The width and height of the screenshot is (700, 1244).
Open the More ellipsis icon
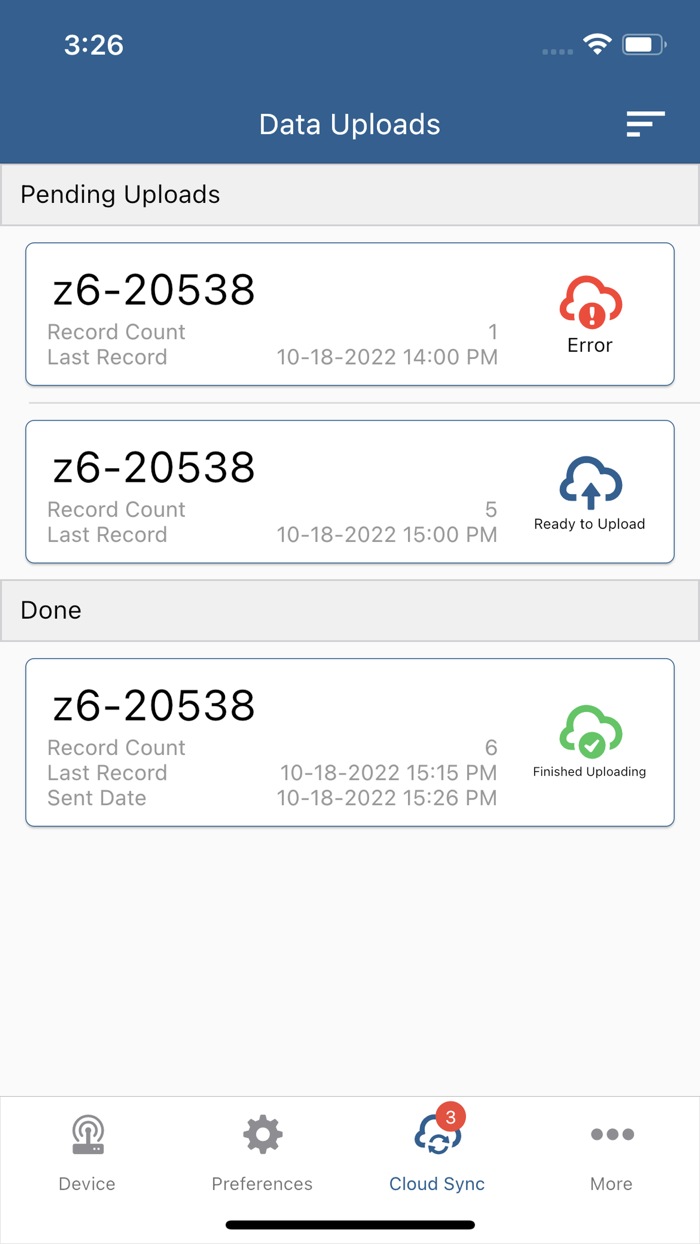point(611,1134)
